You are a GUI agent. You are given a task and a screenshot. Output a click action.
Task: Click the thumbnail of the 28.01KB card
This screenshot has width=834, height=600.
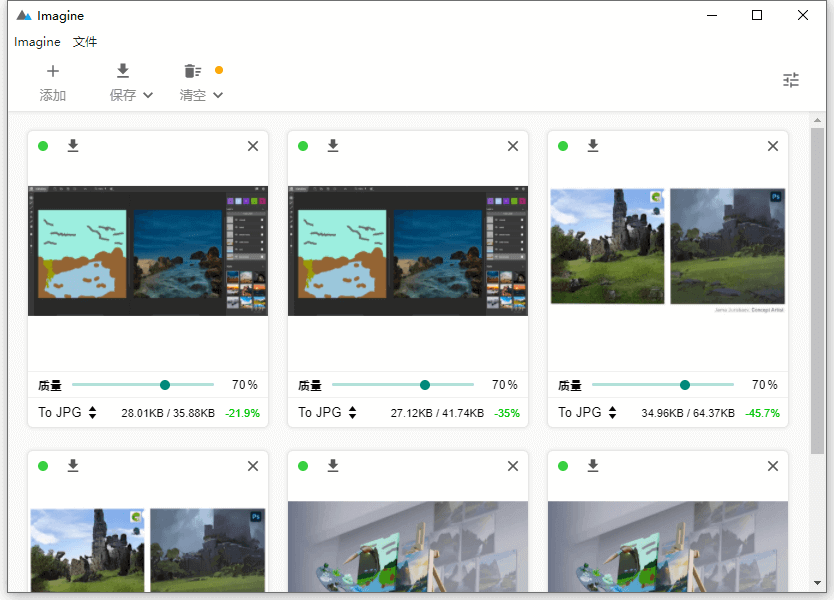click(x=148, y=251)
